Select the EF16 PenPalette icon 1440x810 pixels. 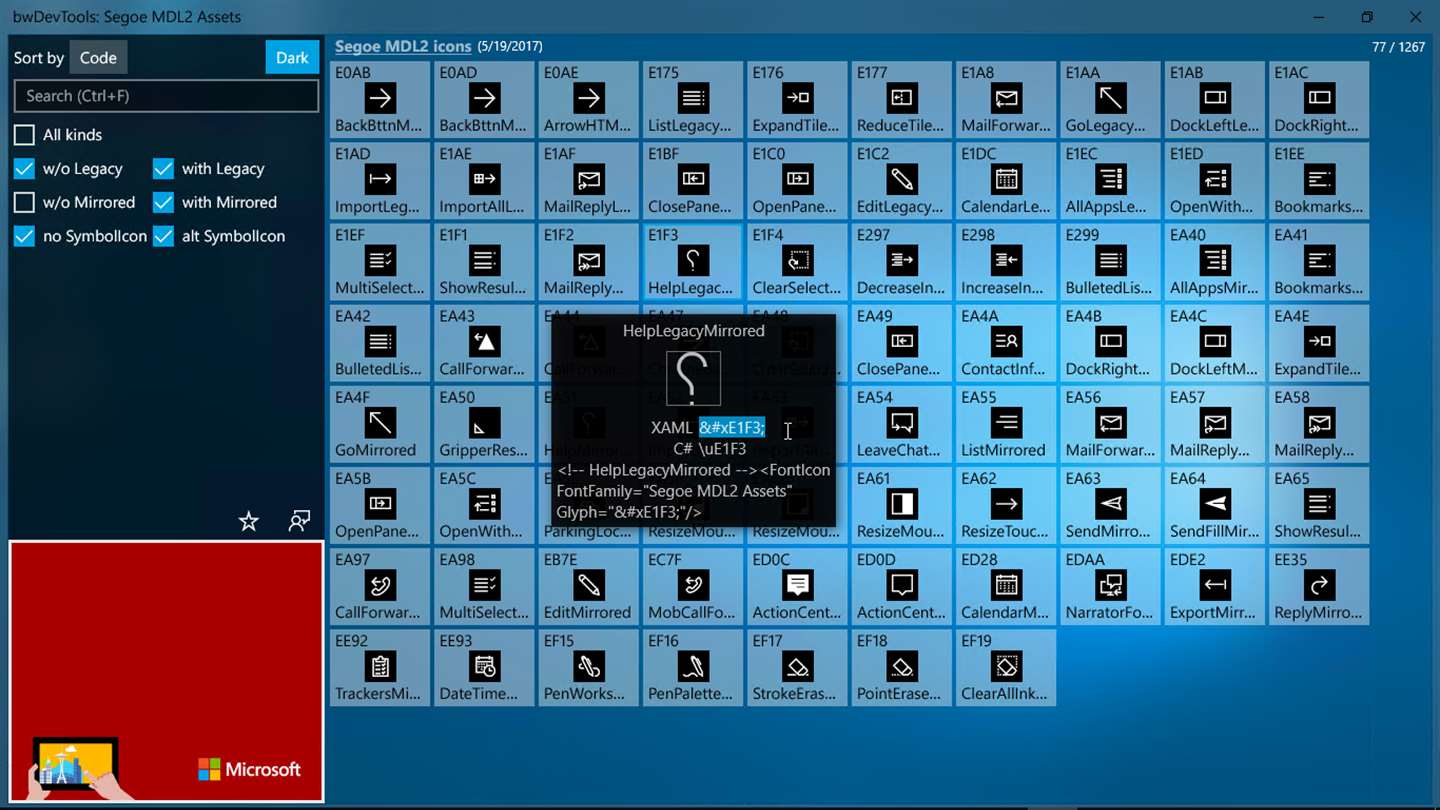[693, 667]
